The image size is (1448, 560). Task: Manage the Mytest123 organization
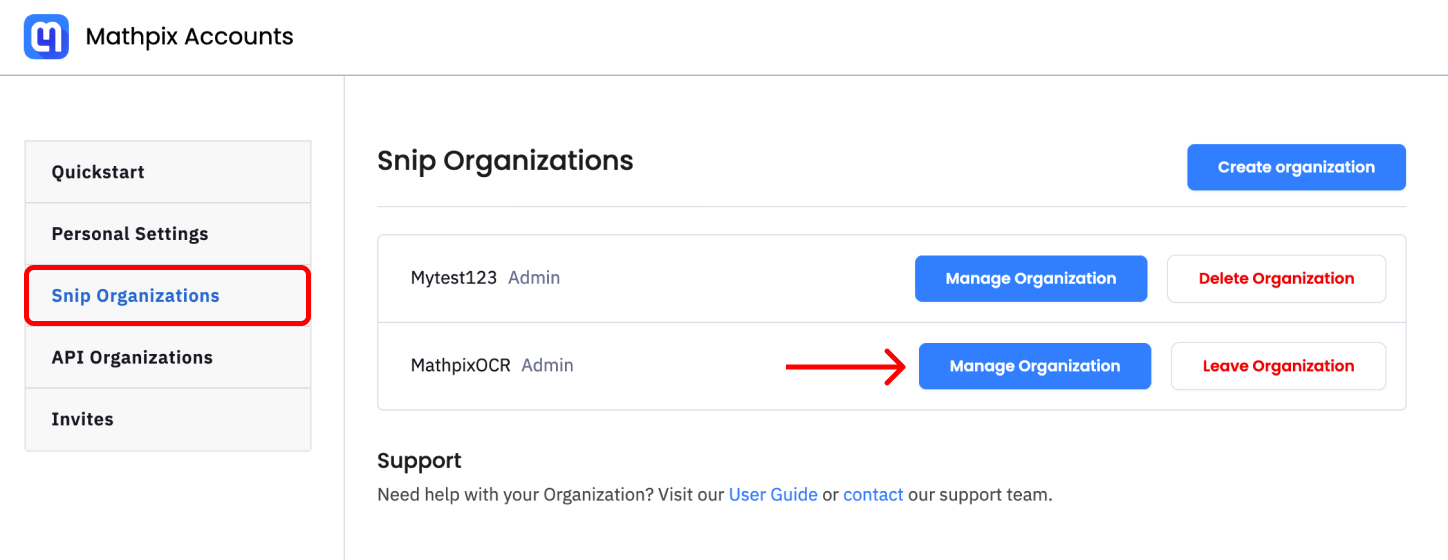[1031, 278]
